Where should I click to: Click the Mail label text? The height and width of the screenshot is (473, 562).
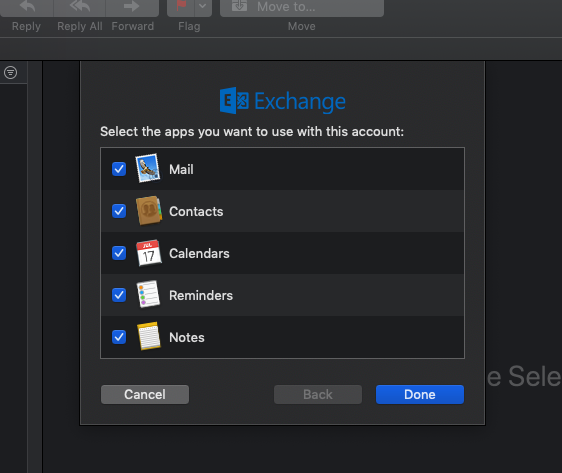tap(181, 169)
